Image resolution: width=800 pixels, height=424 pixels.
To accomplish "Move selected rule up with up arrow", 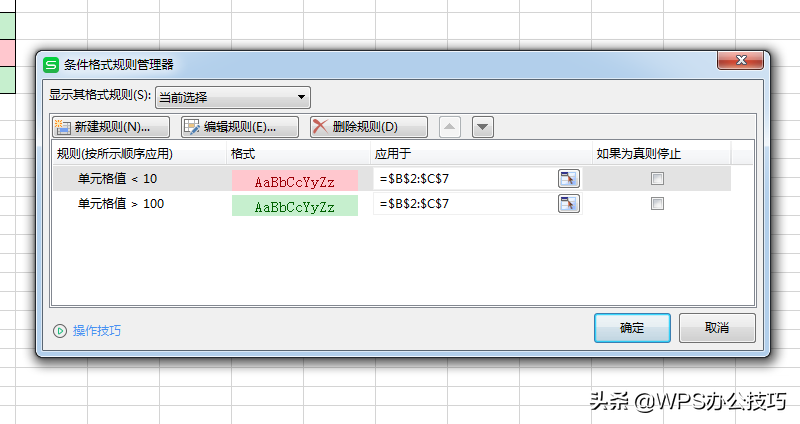I will coord(450,127).
